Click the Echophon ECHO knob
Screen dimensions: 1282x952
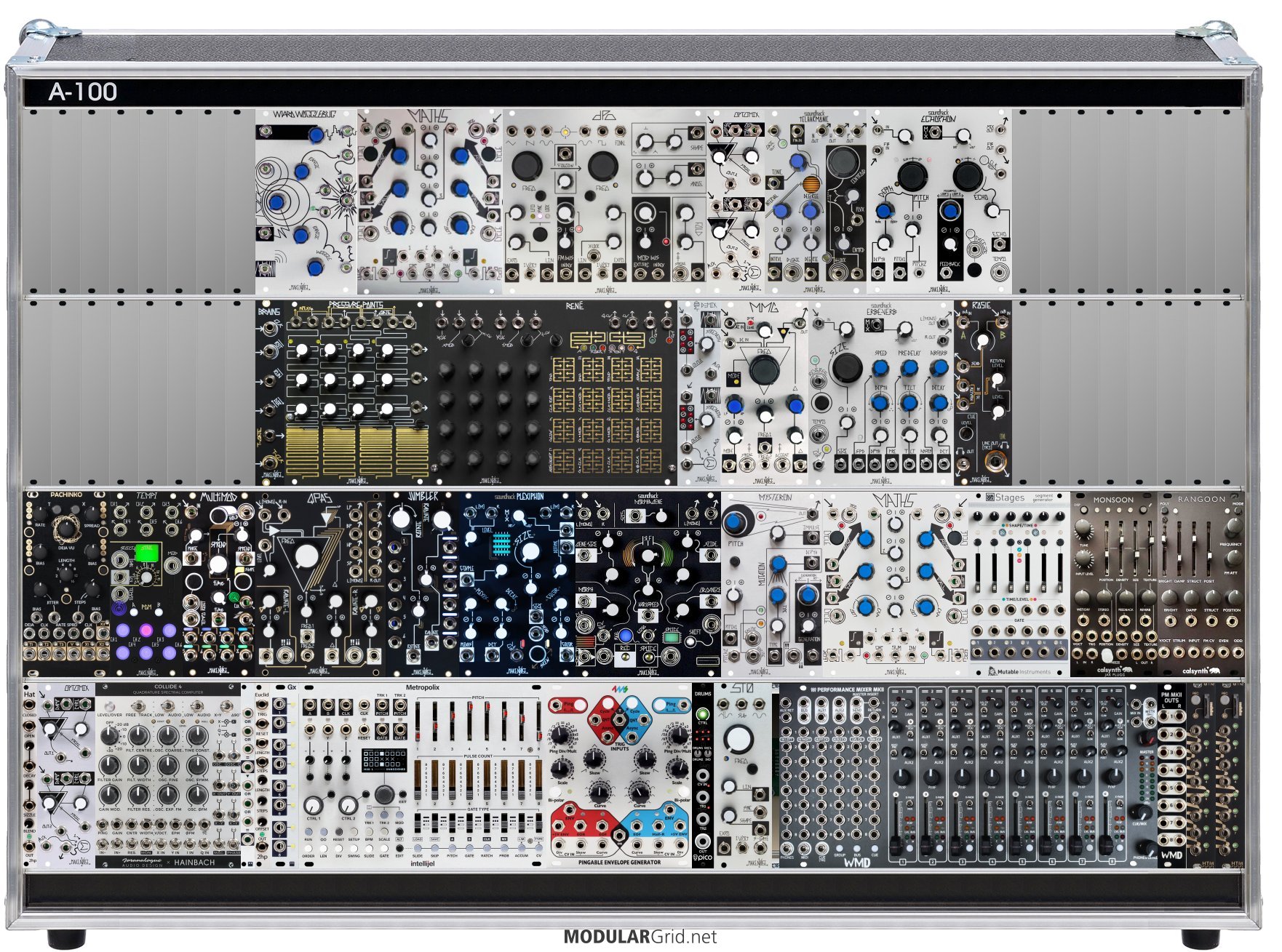click(968, 175)
